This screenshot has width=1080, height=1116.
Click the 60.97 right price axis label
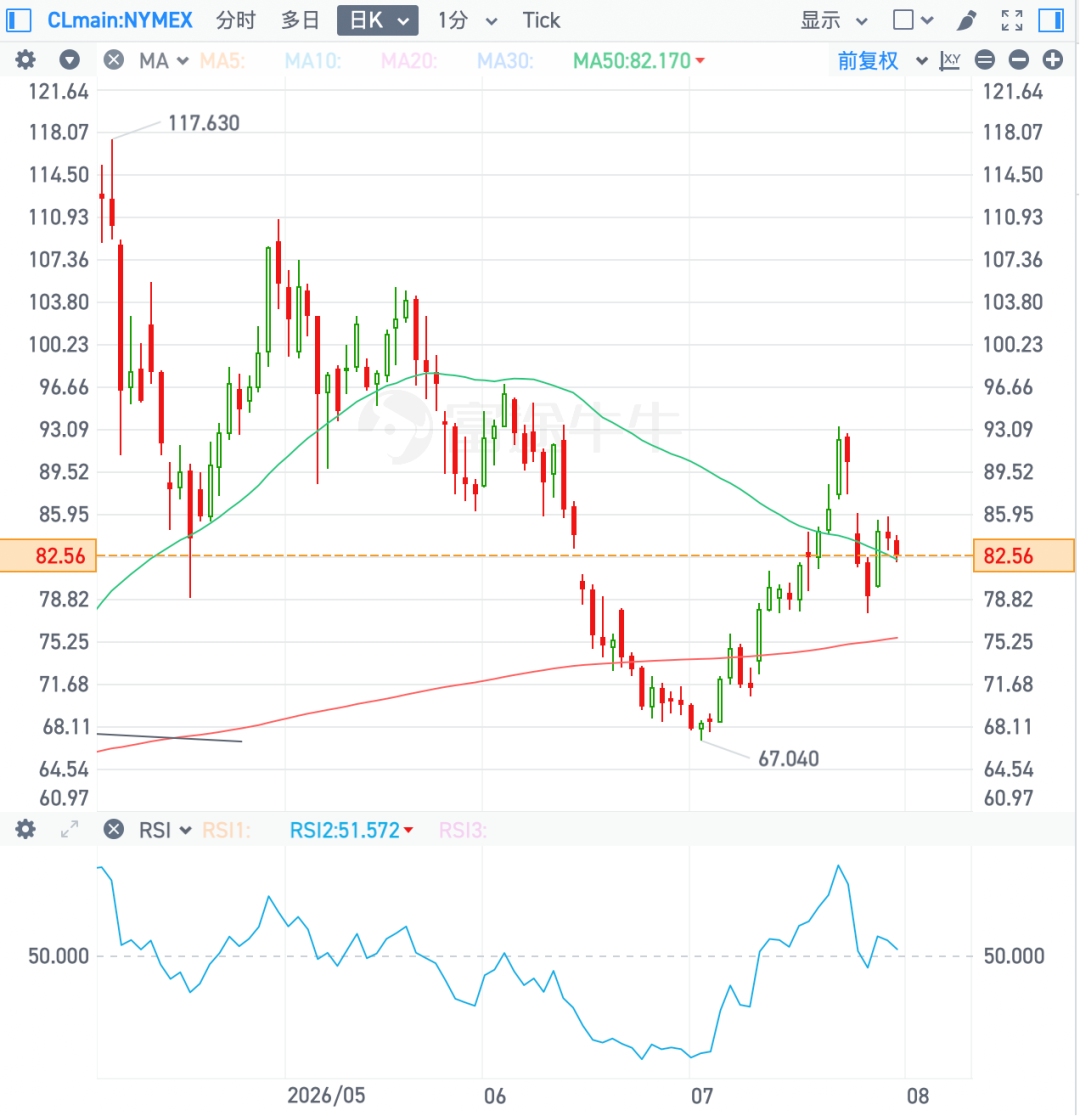[1008, 798]
